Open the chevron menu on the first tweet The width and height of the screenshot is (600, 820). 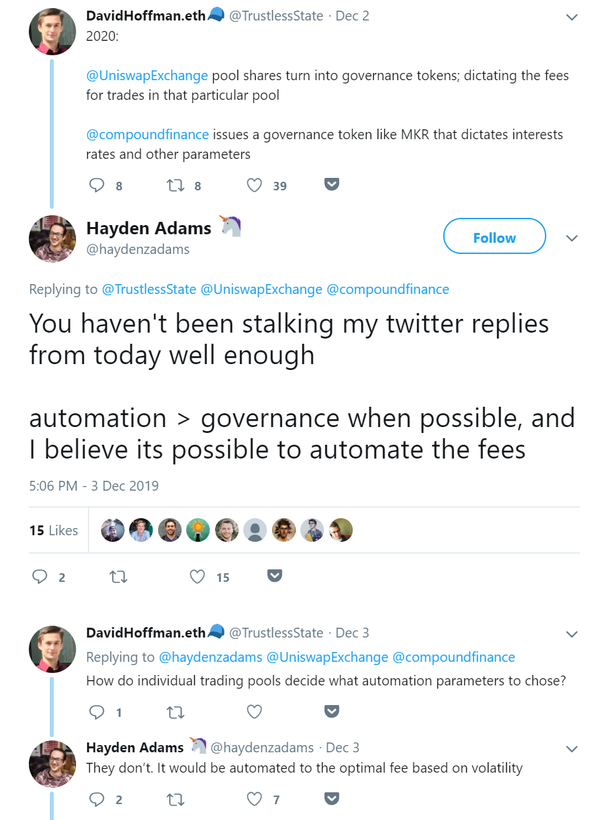coord(572,18)
